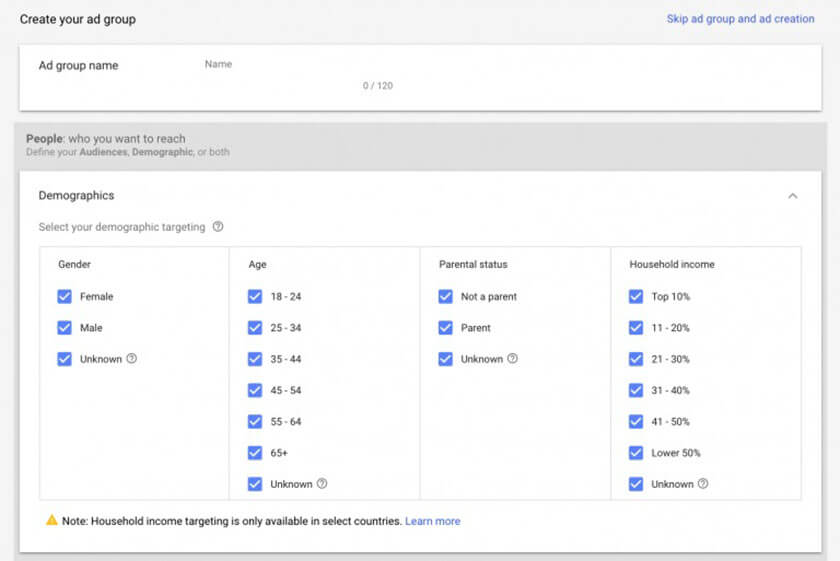This screenshot has height=561, width=840.
Task: Disable Top 10% household income
Action: (636, 297)
